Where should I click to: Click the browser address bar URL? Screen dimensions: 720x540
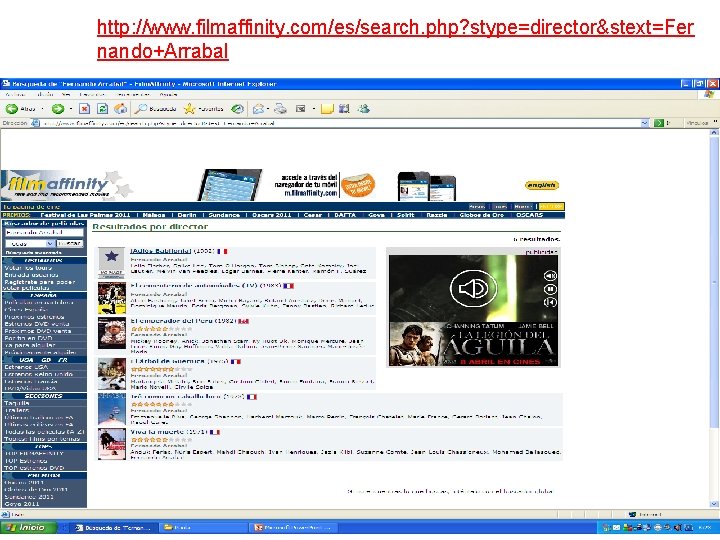tap(339, 123)
